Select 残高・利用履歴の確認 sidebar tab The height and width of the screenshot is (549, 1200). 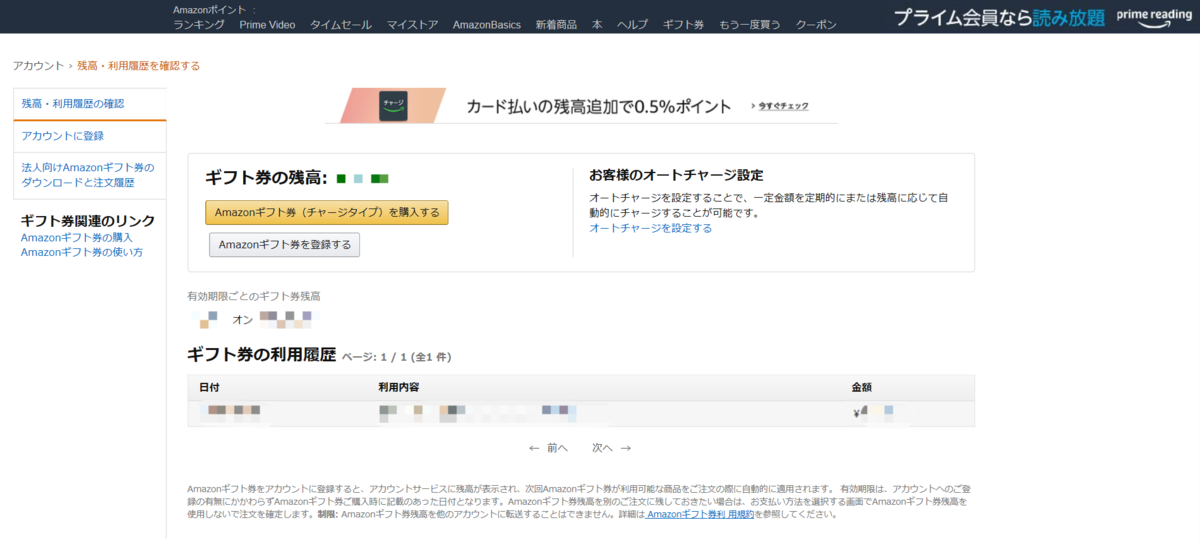coord(89,104)
